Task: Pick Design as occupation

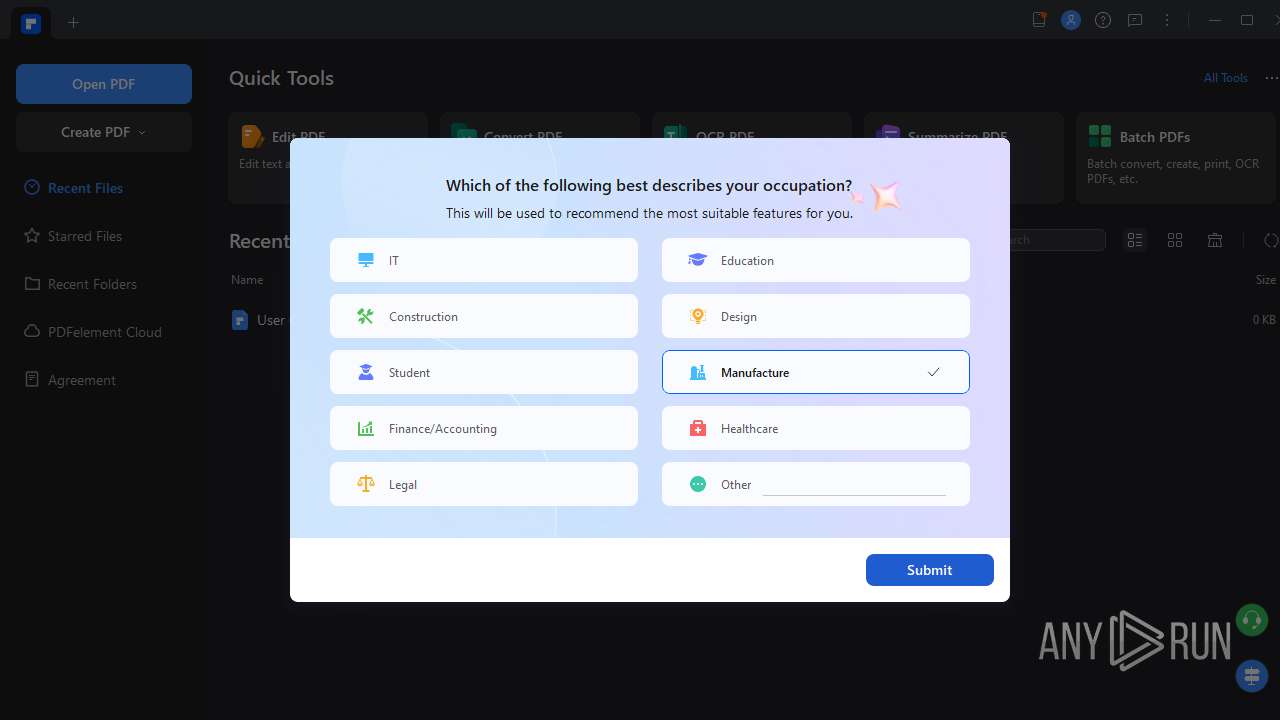Action: pos(816,316)
